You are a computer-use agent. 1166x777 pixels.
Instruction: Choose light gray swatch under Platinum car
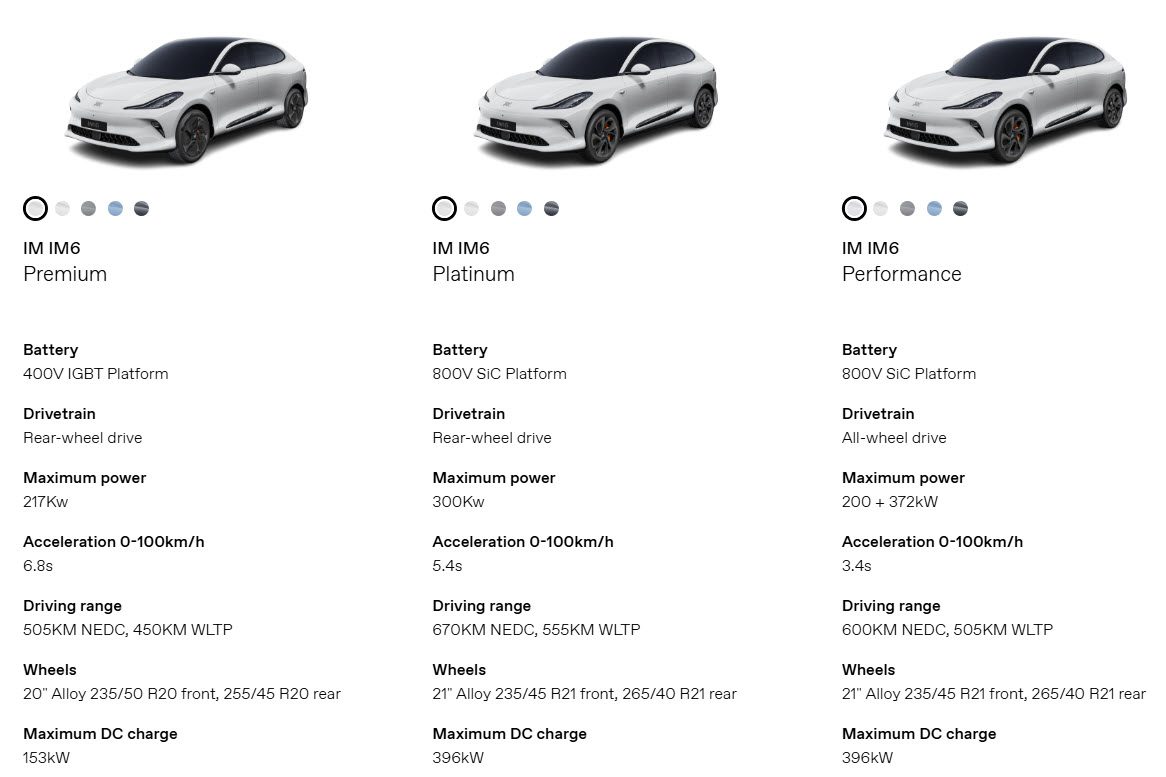471,209
